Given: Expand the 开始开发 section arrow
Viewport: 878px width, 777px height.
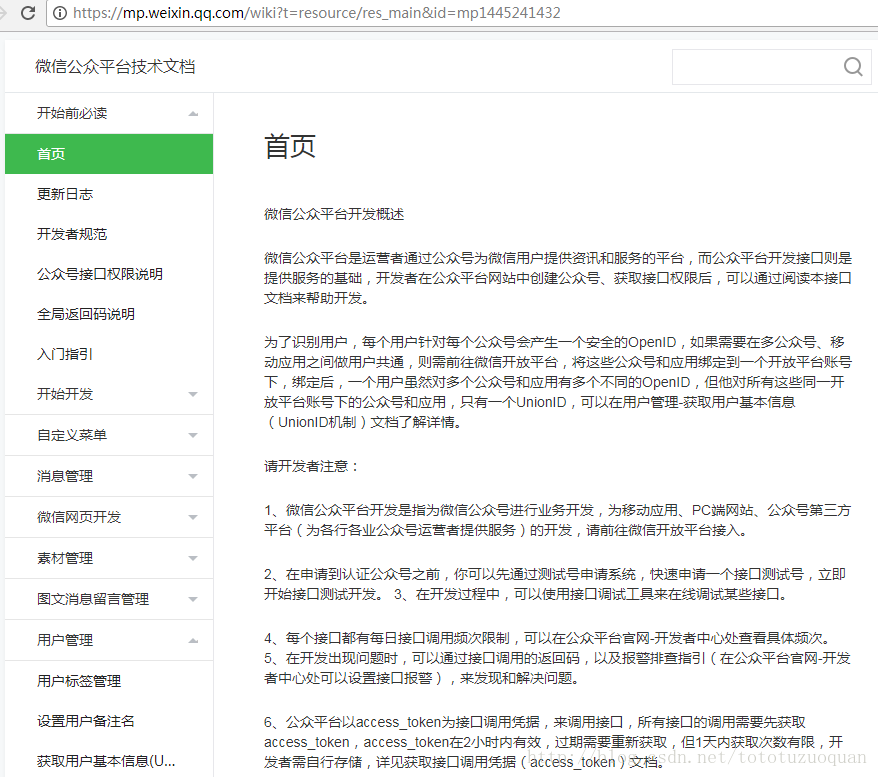Looking at the screenshot, I should [193, 395].
